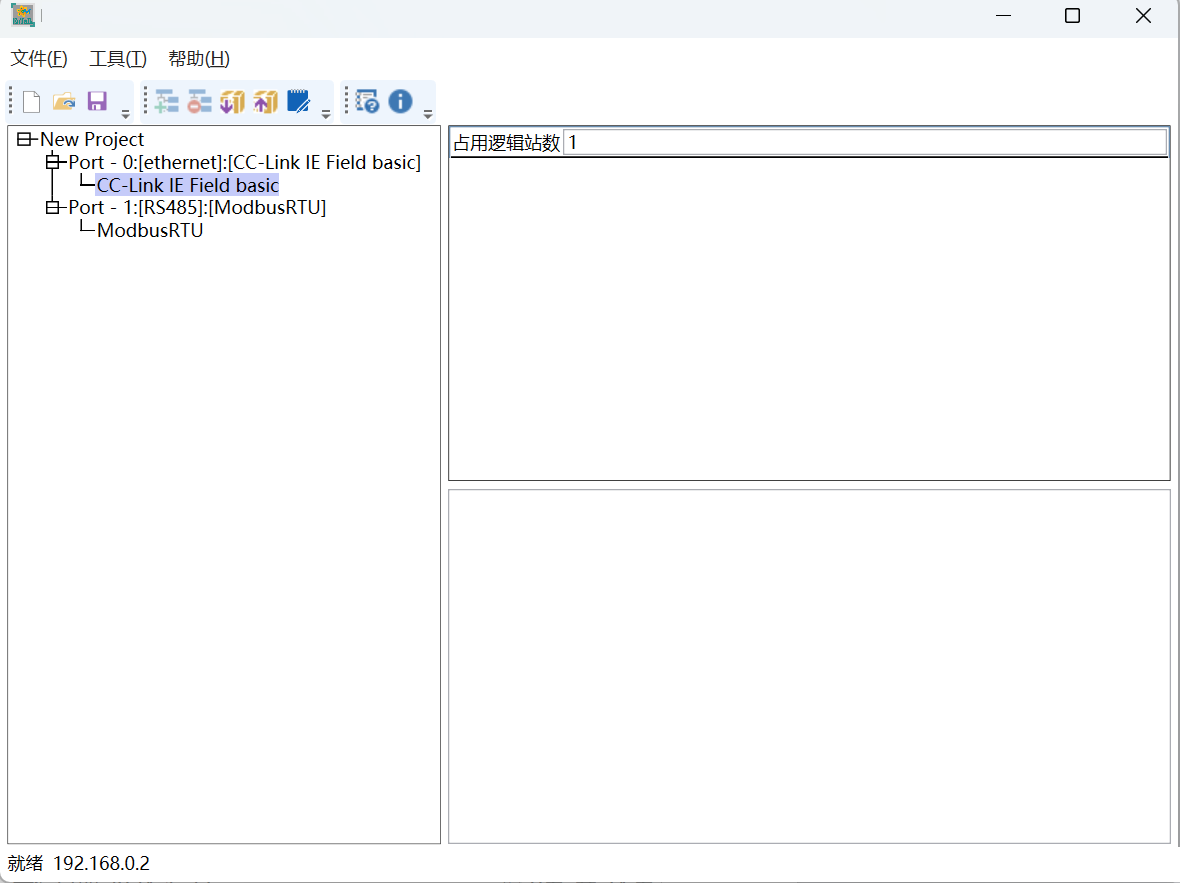Open the help contents icon
Viewport: 1180px width, 883px height.
click(x=367, y=101)
